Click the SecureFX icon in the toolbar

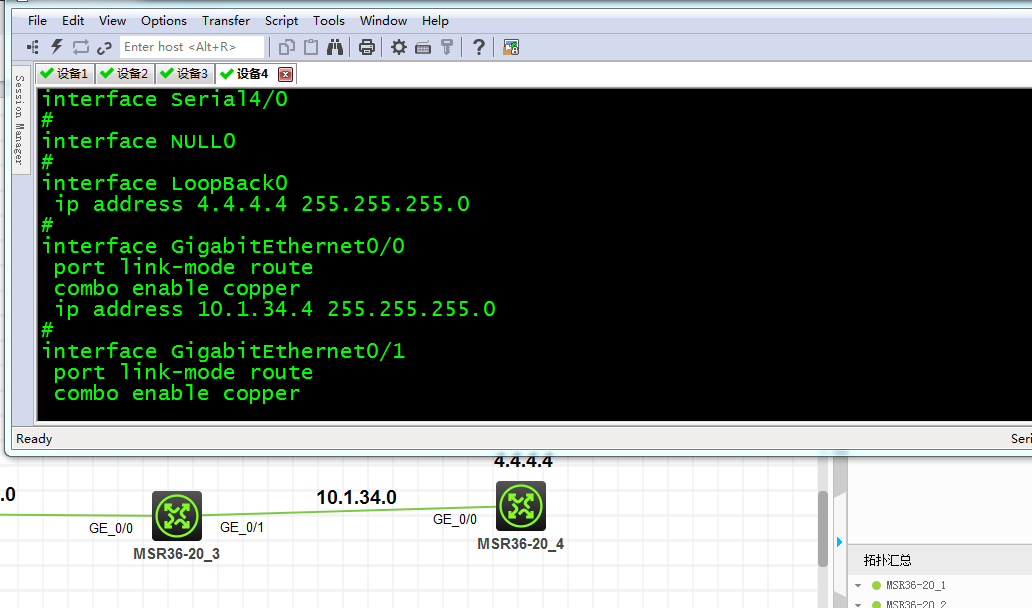pyautogui.click(x=511, y=47)
